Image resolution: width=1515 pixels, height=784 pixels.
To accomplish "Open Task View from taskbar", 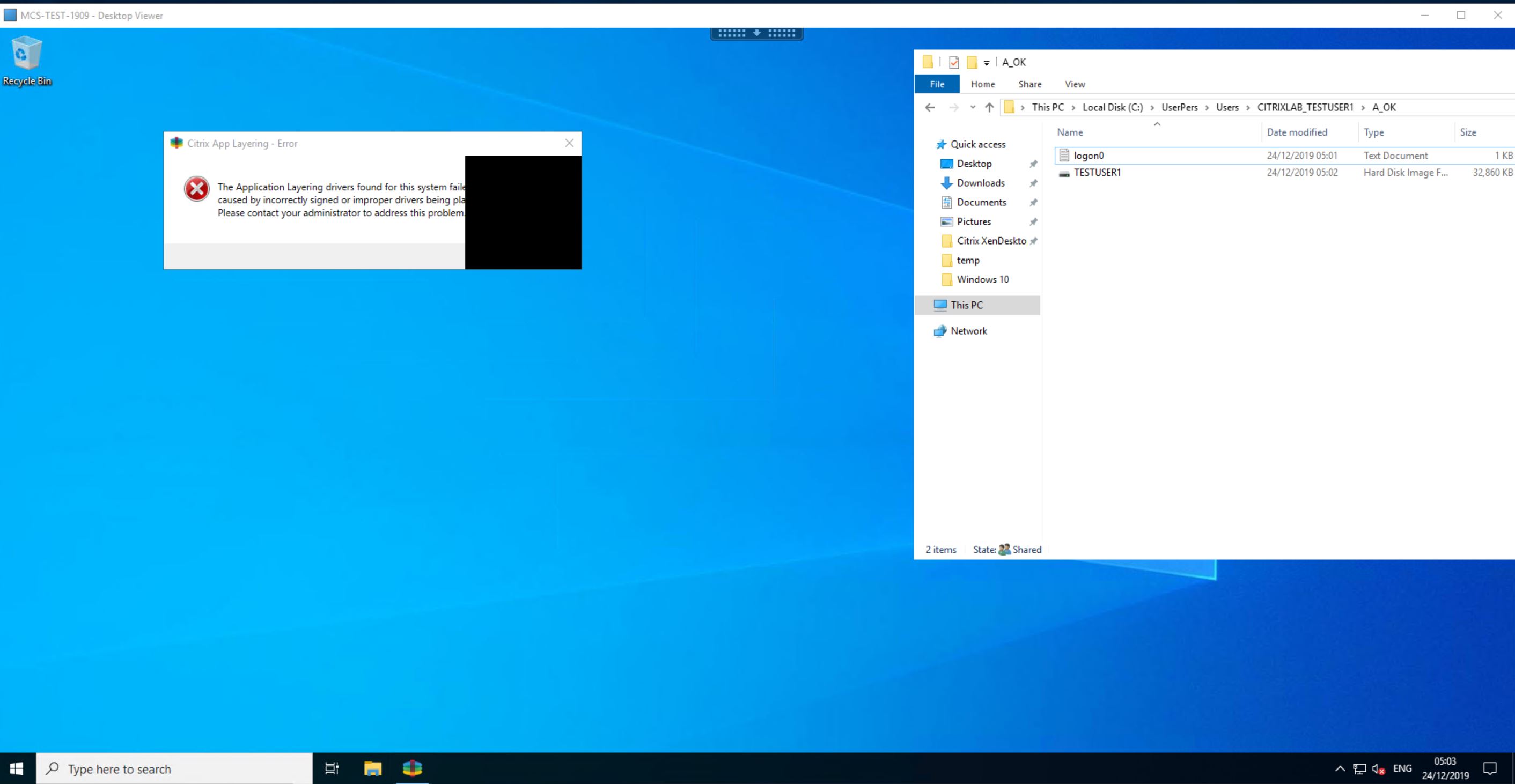I will pos(332,769).
